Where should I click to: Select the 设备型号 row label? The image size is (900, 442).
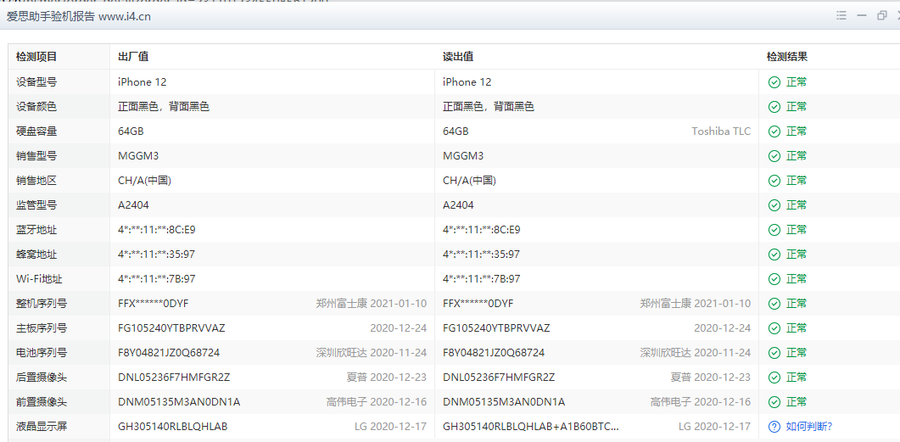coord(36,82)
